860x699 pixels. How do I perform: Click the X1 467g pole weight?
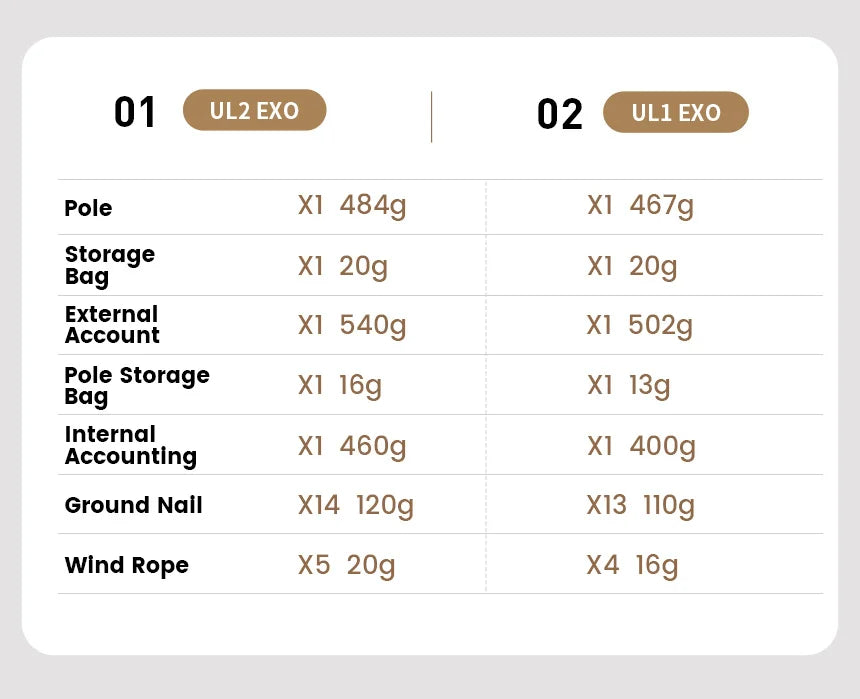pyautogui.click(x=640, y=206)
